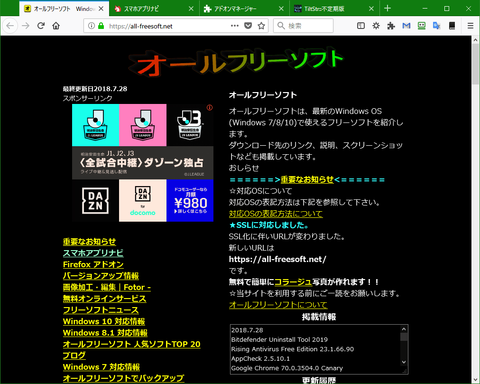
Task: Open the gear options toolbar icon
Action: coord(376,26)
